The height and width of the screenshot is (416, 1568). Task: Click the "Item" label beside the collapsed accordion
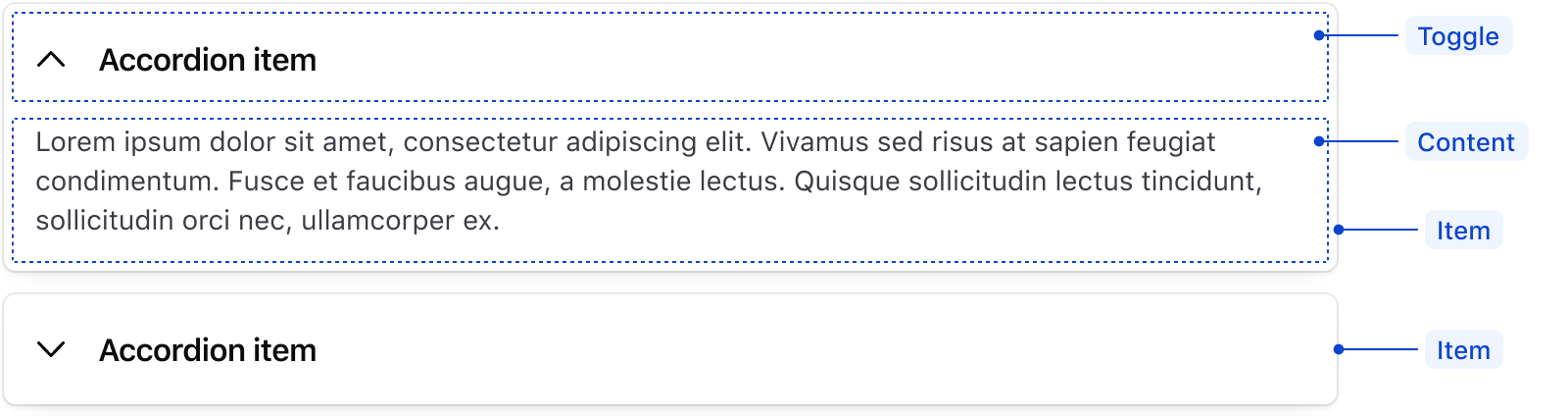pos(1463,350)
